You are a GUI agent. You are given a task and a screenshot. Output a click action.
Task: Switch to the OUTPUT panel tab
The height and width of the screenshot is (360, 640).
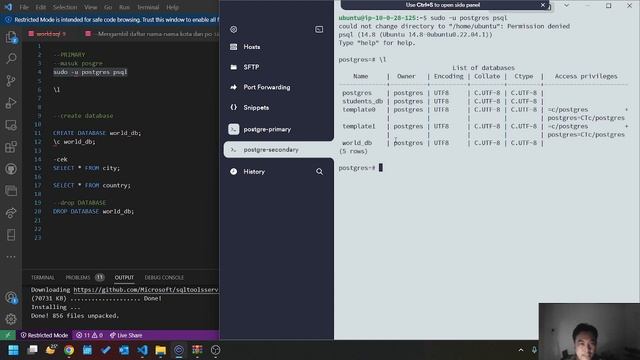(x=124, y=278)
